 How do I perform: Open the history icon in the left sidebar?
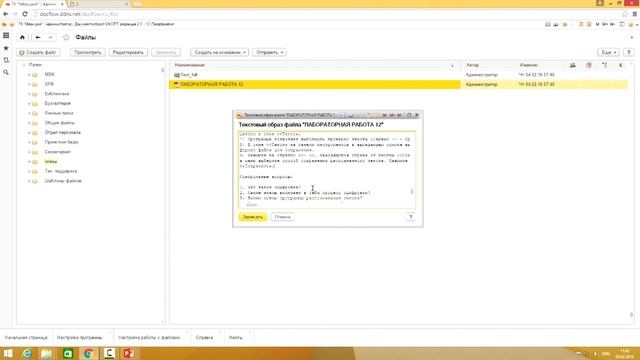point(6,60)
